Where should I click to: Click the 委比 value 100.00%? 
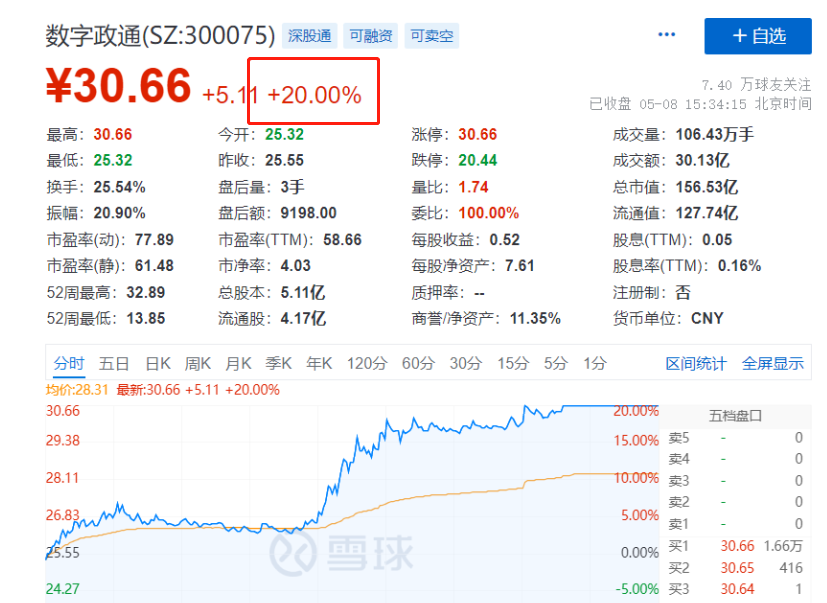[488, 213]
